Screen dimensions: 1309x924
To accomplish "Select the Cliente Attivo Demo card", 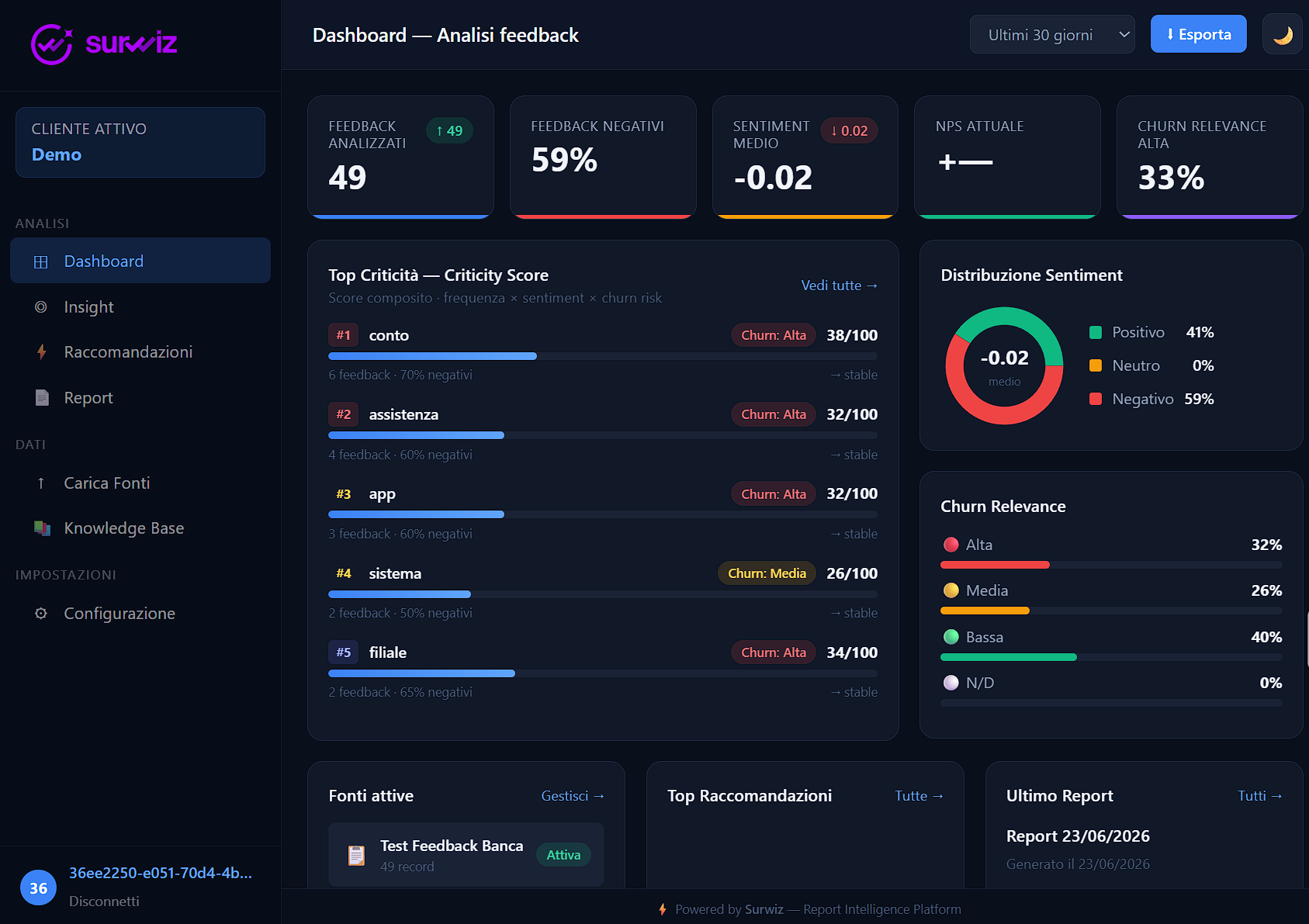I will [140, 142].
